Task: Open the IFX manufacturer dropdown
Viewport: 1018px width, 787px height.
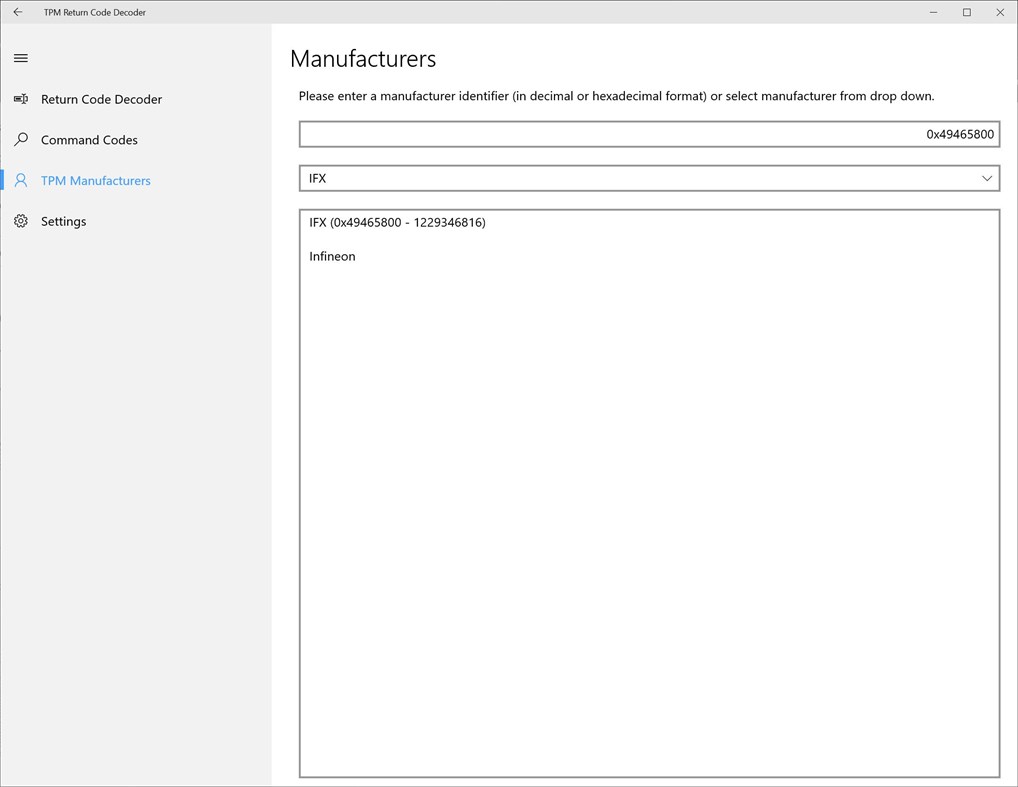Action: [x=640, y=178]
